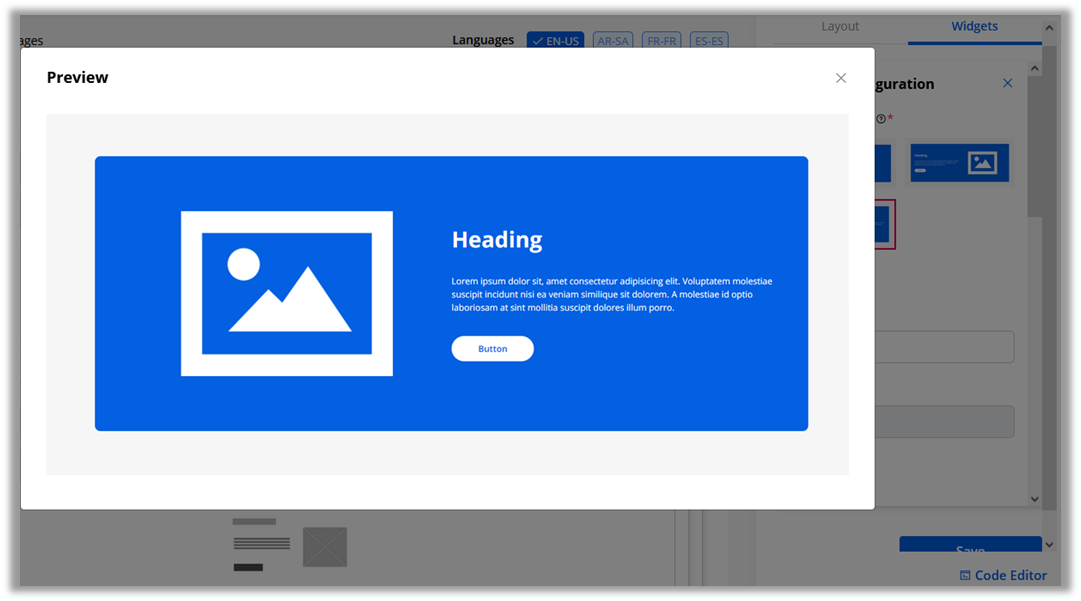The image size is (1081, 601).
Task: Click the wireframe image placeholder below the dialog
Action: point(325,547)
